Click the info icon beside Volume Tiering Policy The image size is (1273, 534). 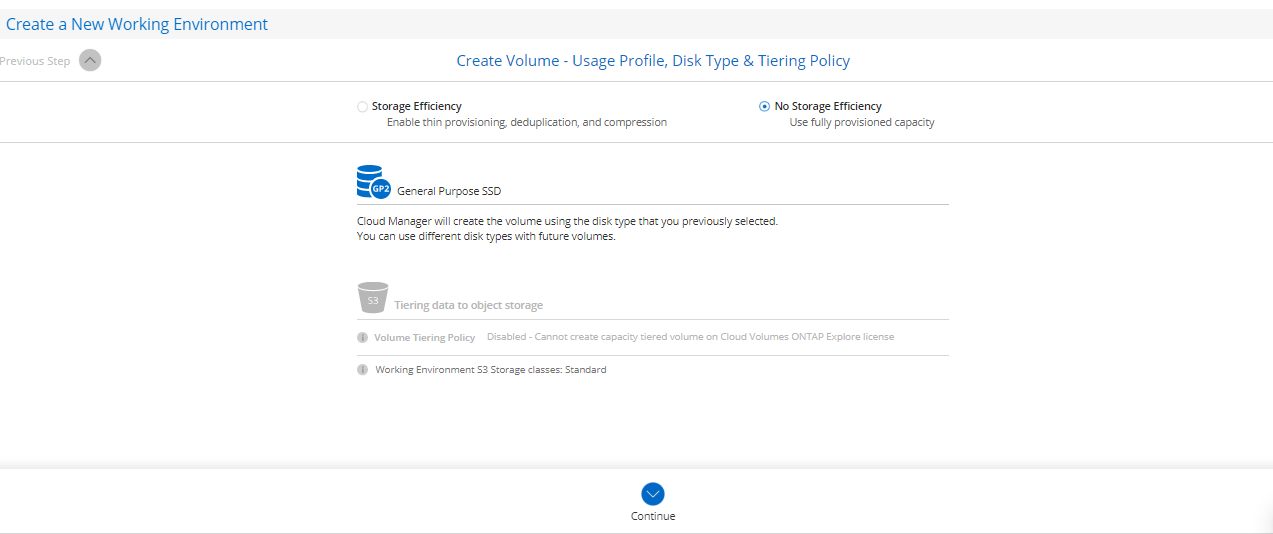click(362, 338)
